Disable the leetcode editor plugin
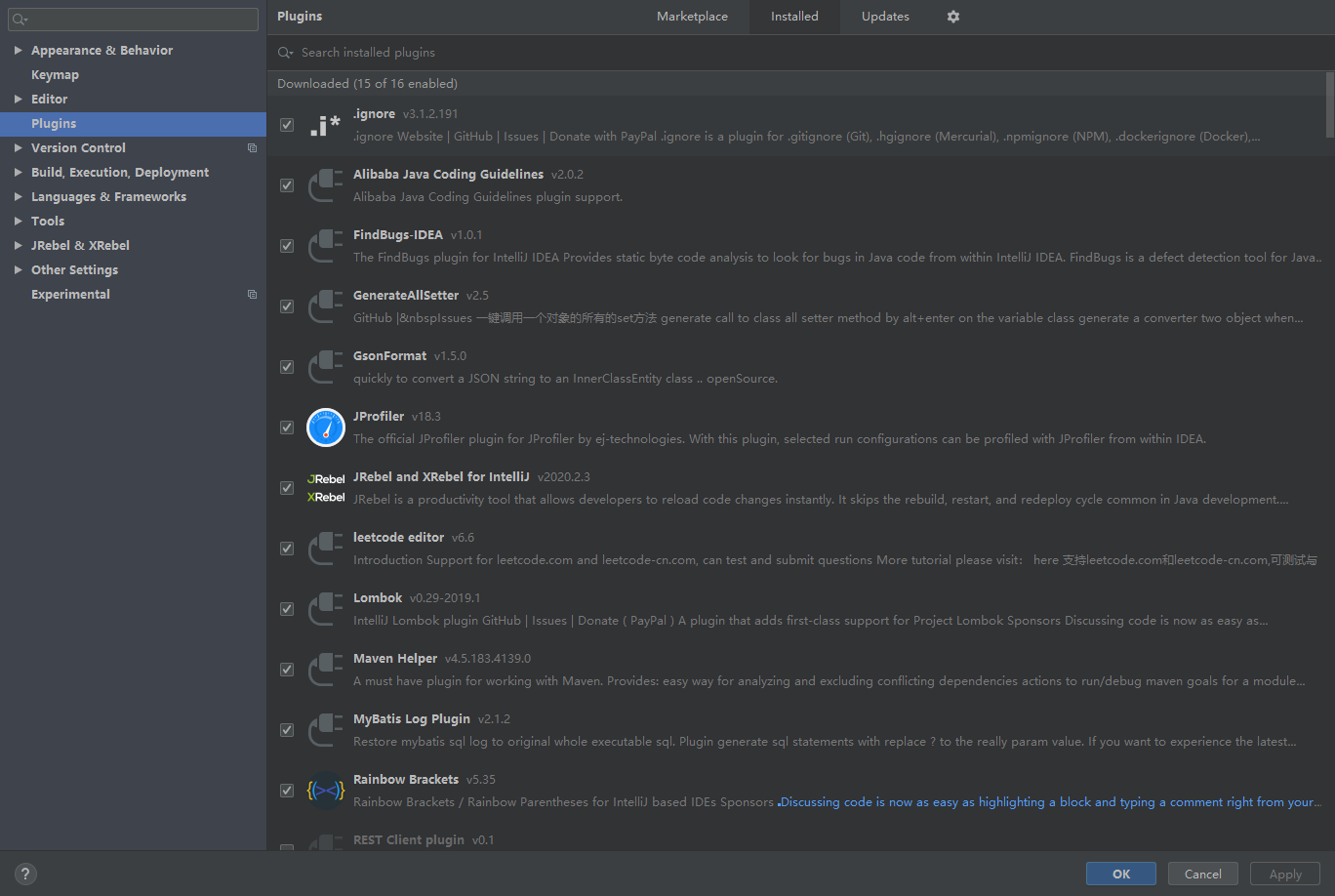 (x=287, y=549)
